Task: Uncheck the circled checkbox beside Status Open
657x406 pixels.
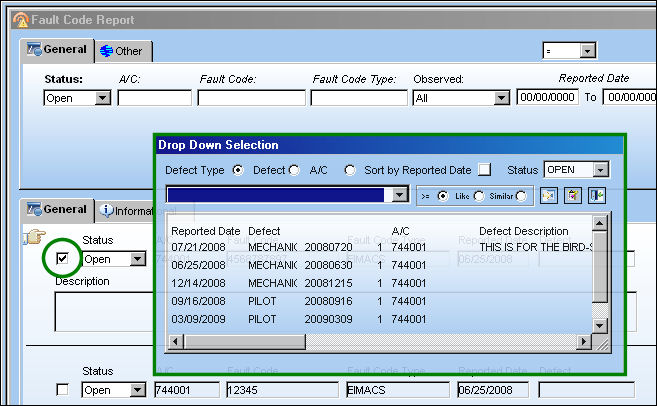Action: [62, 258]
